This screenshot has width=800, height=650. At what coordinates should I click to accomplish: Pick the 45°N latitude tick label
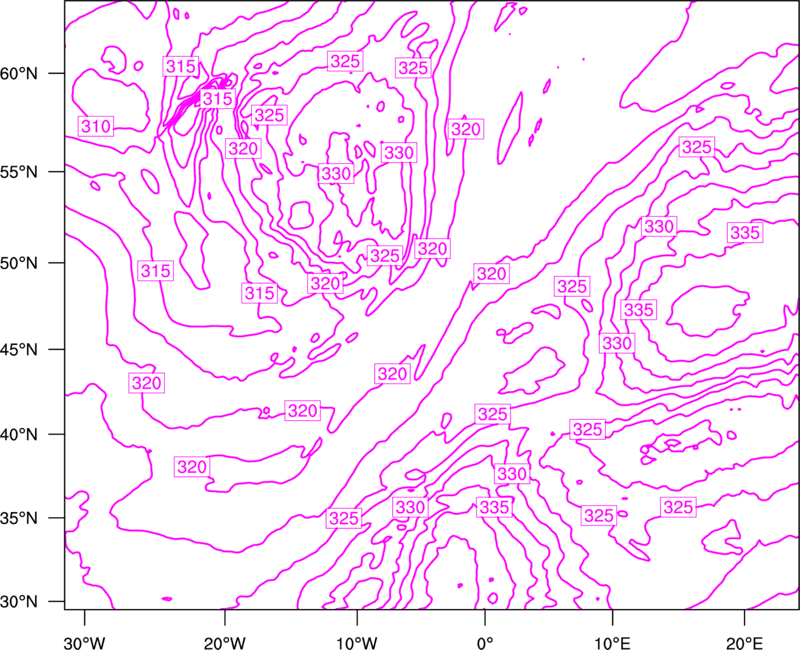point(19,350)
